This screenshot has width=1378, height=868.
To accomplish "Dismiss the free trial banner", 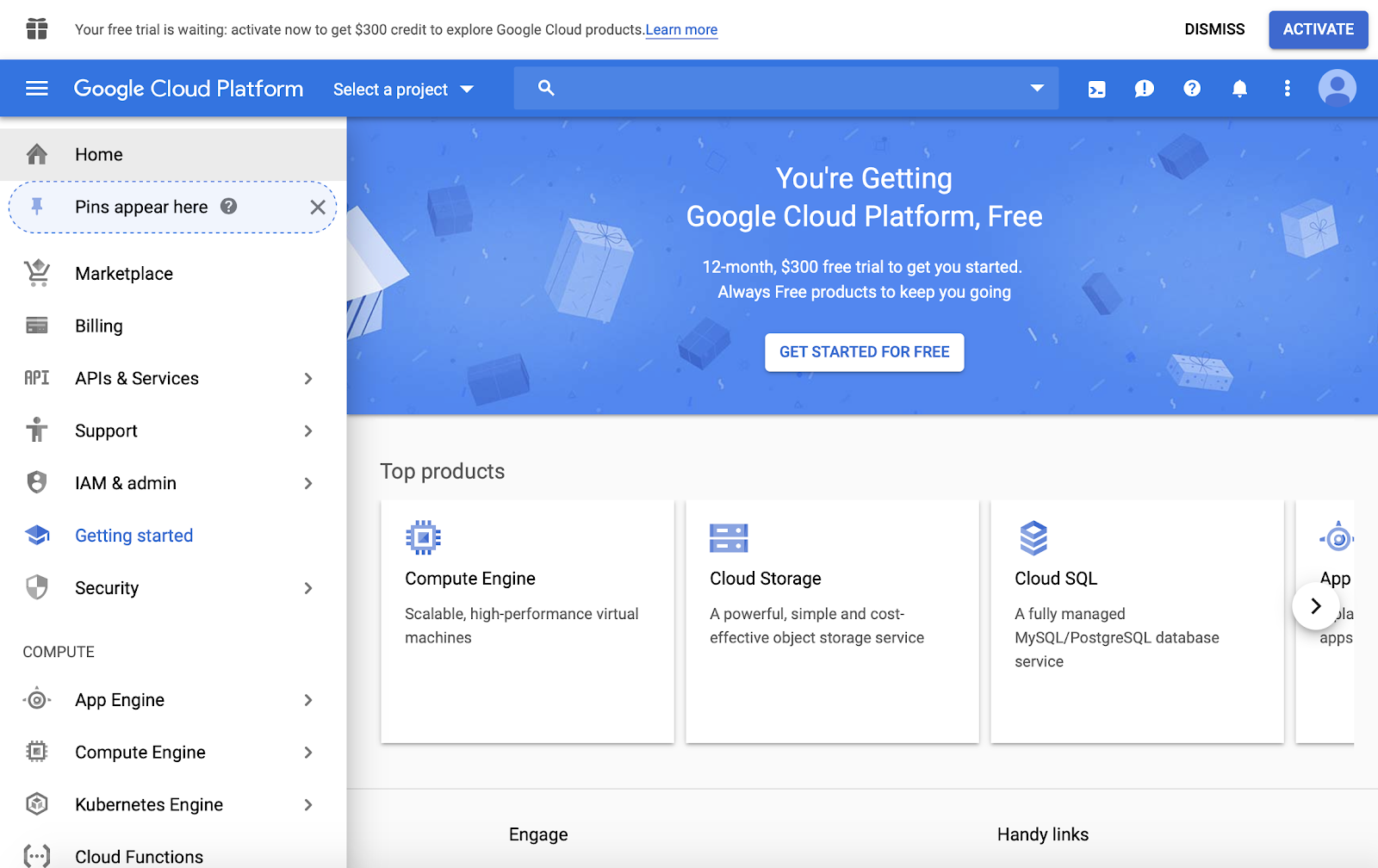I will click(x=1214, y=29).
